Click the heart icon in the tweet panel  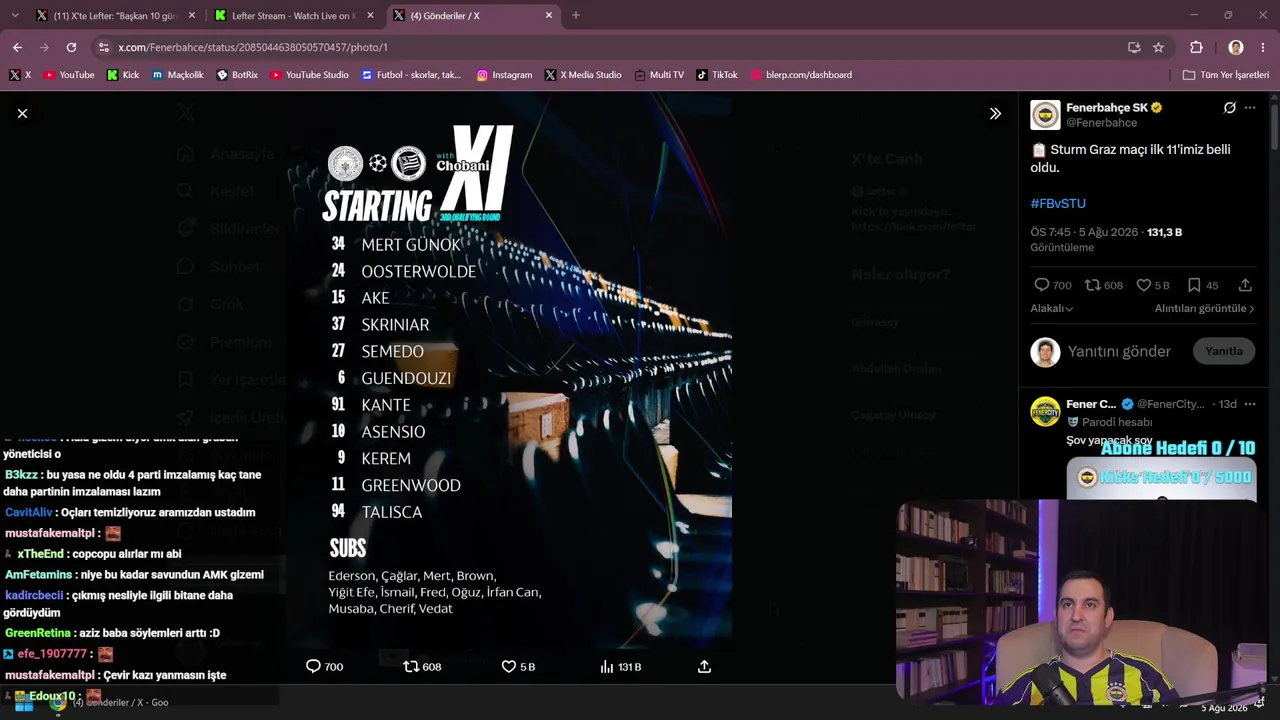pyautogui.click(x=1144, y=285)
